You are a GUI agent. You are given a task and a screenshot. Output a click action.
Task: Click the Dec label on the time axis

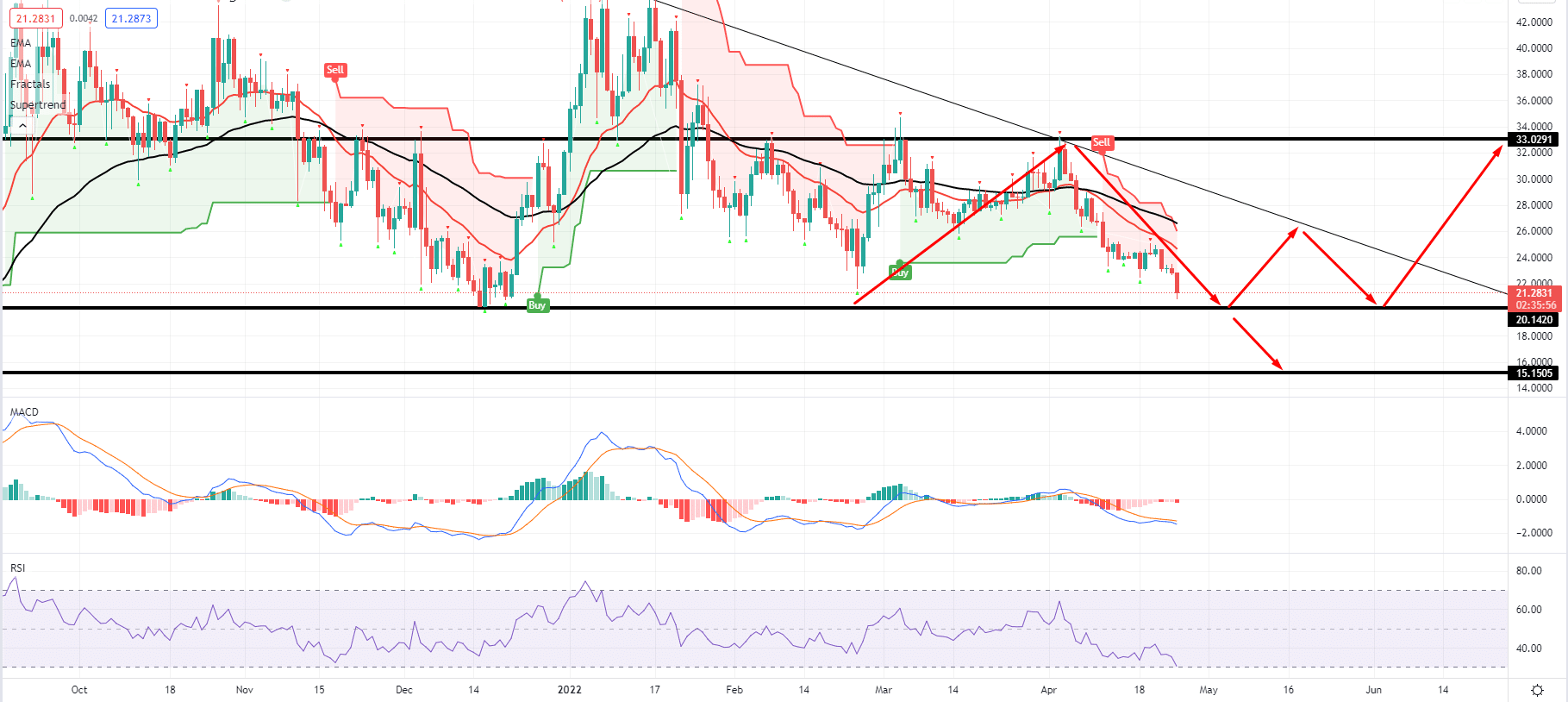(x=404, y=690)
